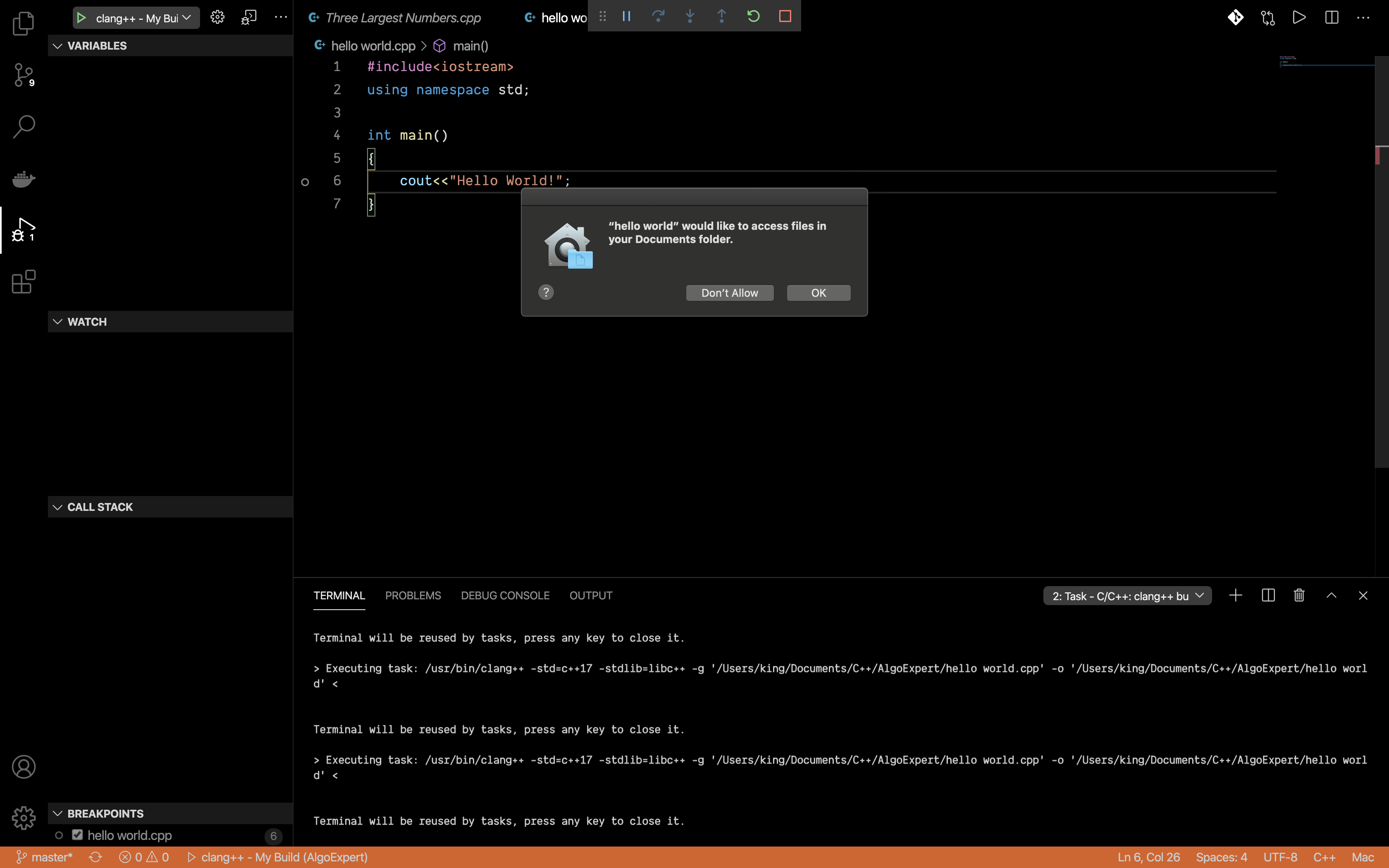This screenshot has height=868, width=1389.
Task: Close the bottom panel
Action: [x=1363, y=595]
